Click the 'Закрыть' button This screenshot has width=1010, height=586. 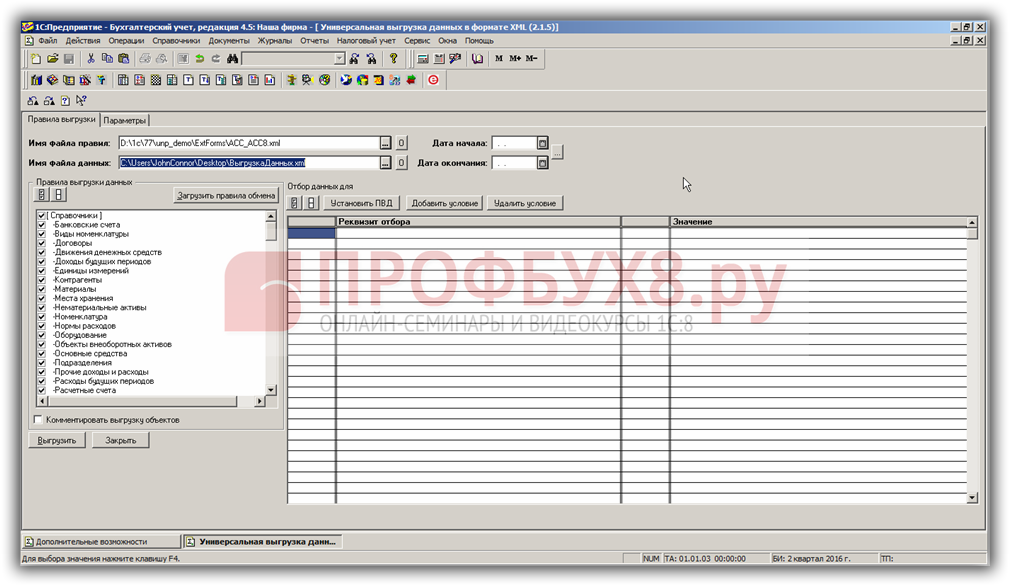[120, 440]
